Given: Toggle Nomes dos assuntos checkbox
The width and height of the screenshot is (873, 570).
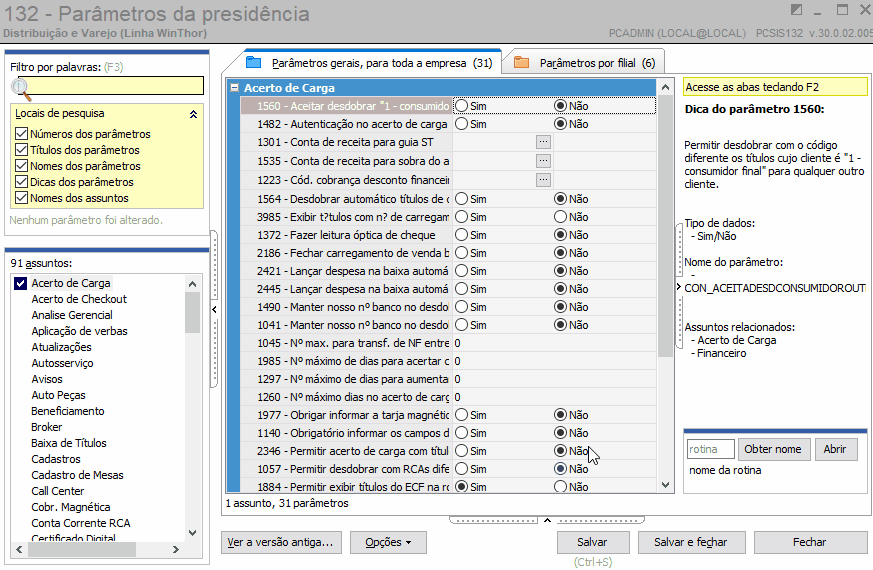Looking at the screenshot, I should [x=21, y=198].
